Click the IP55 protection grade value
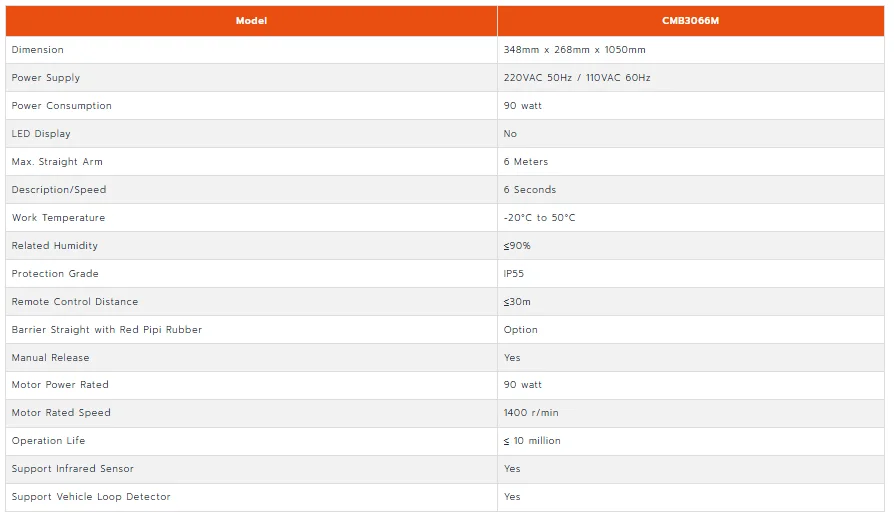894x522 pixels. 513,274
